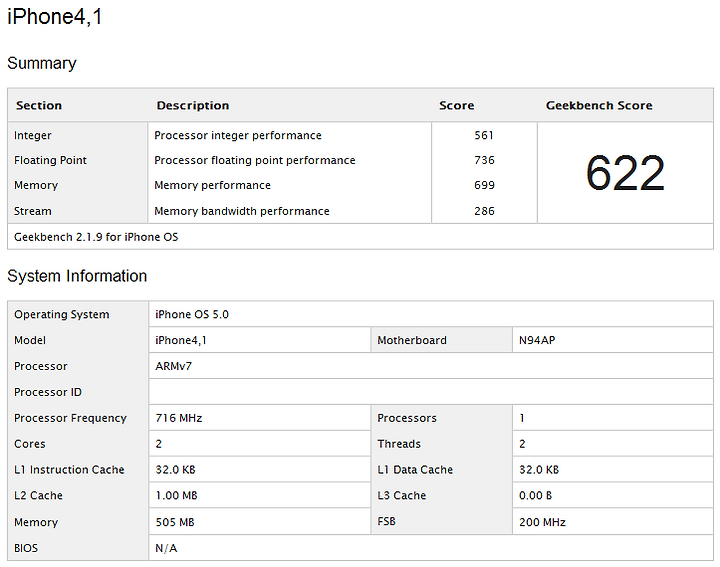The width and height of the screenshot is (720, 567).
Task: Select the L3 Cache value 0.00 B
Action: pos(535,495)
